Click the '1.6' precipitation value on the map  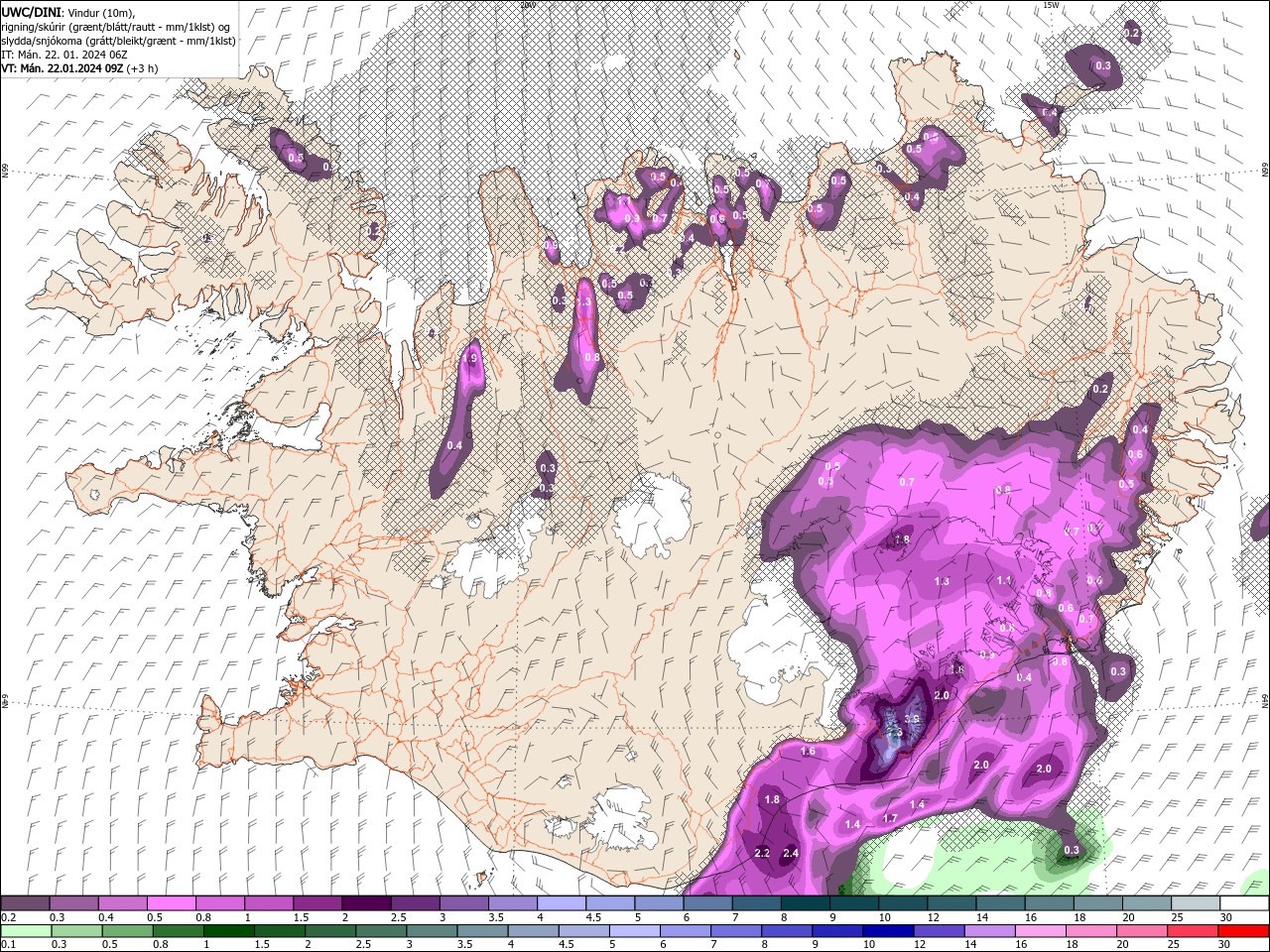808,752
